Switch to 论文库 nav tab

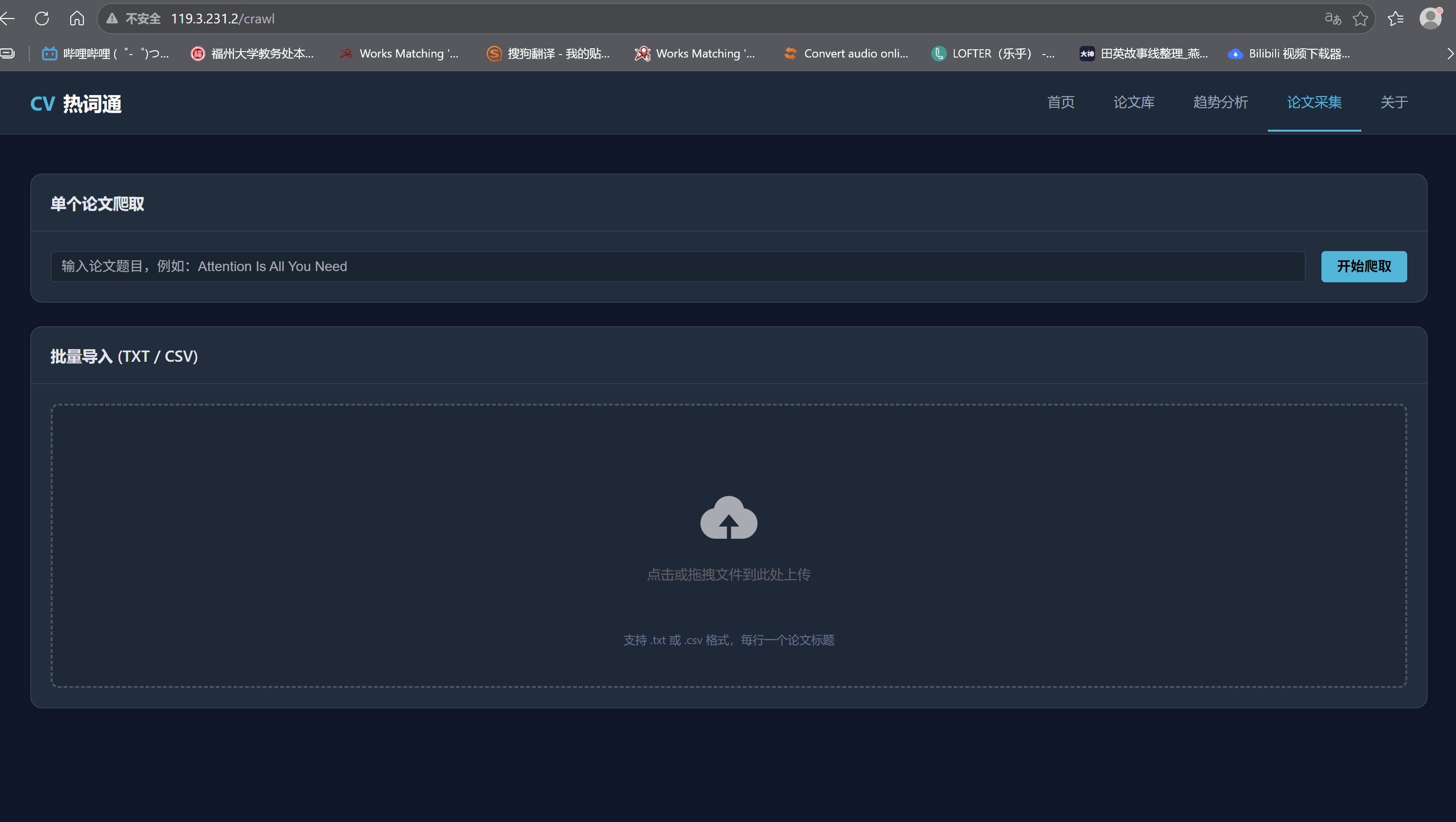(x=1134, y=102)
